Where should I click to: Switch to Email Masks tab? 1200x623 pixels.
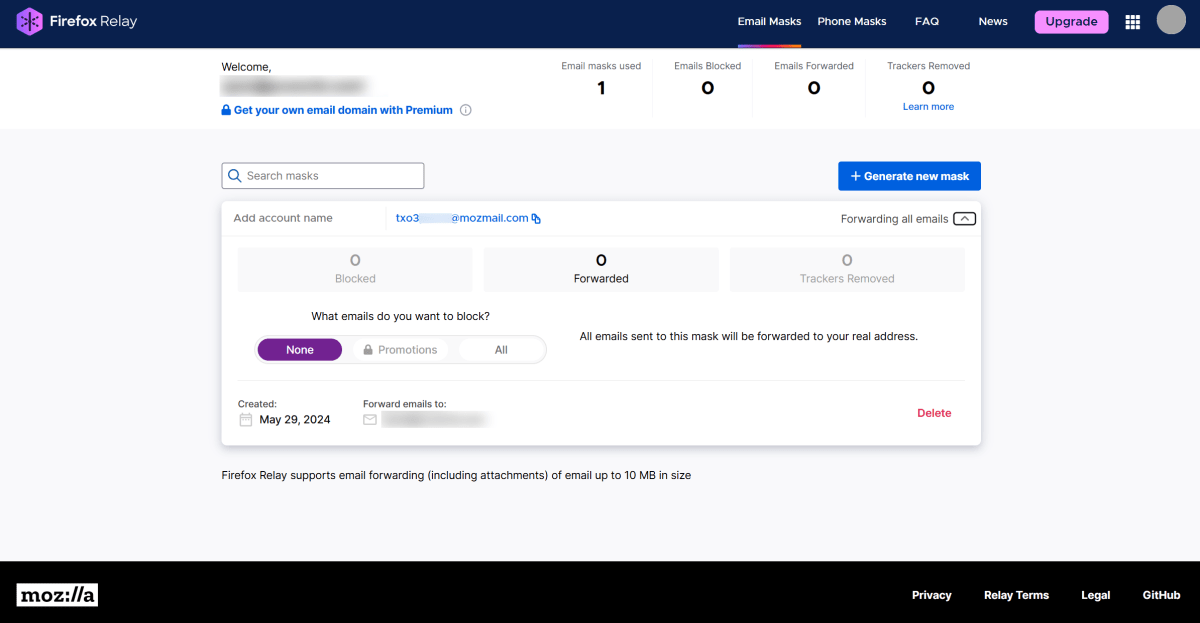770,21
